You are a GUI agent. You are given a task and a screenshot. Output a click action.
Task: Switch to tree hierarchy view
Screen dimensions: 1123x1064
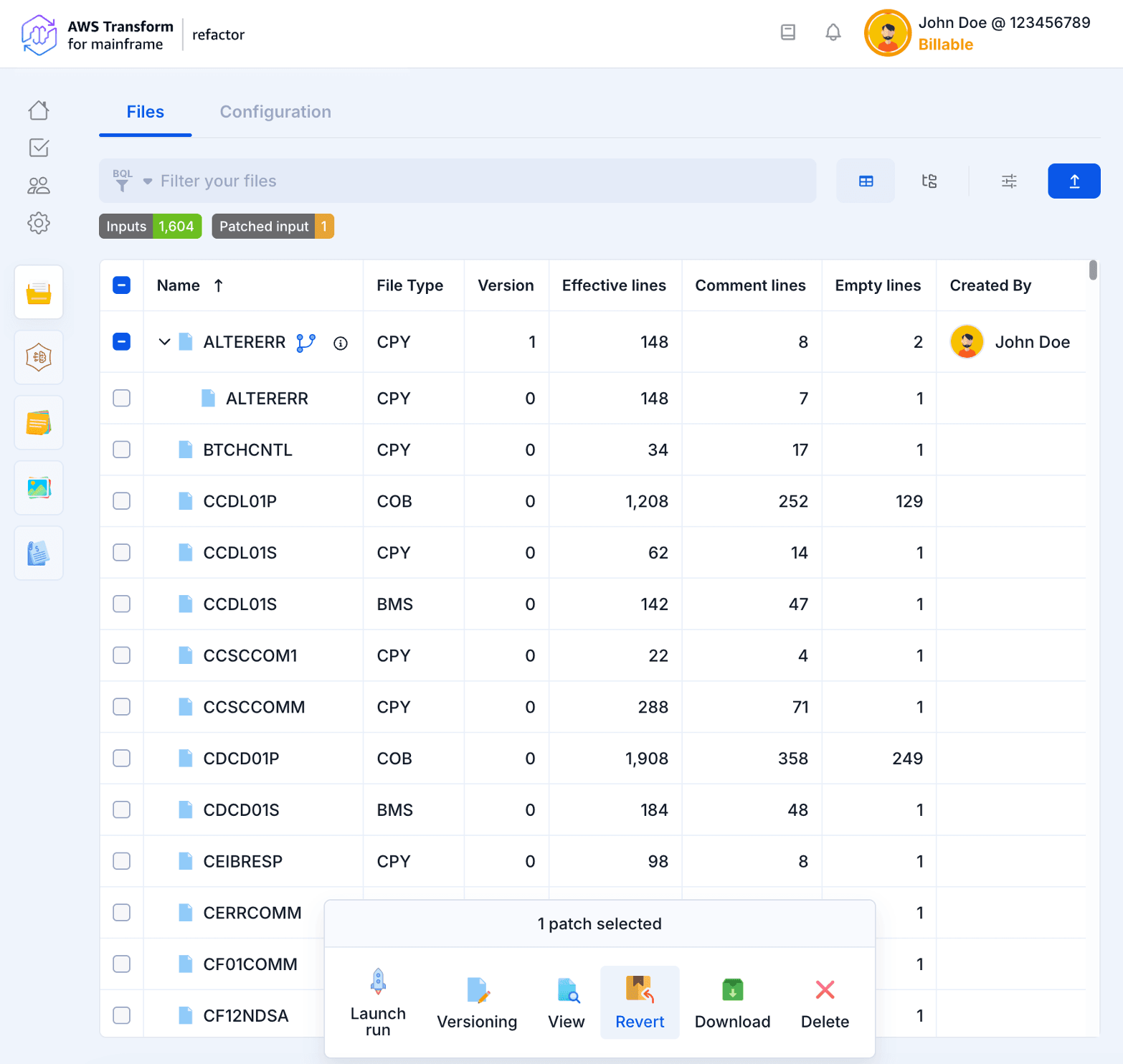pos(929,181)
